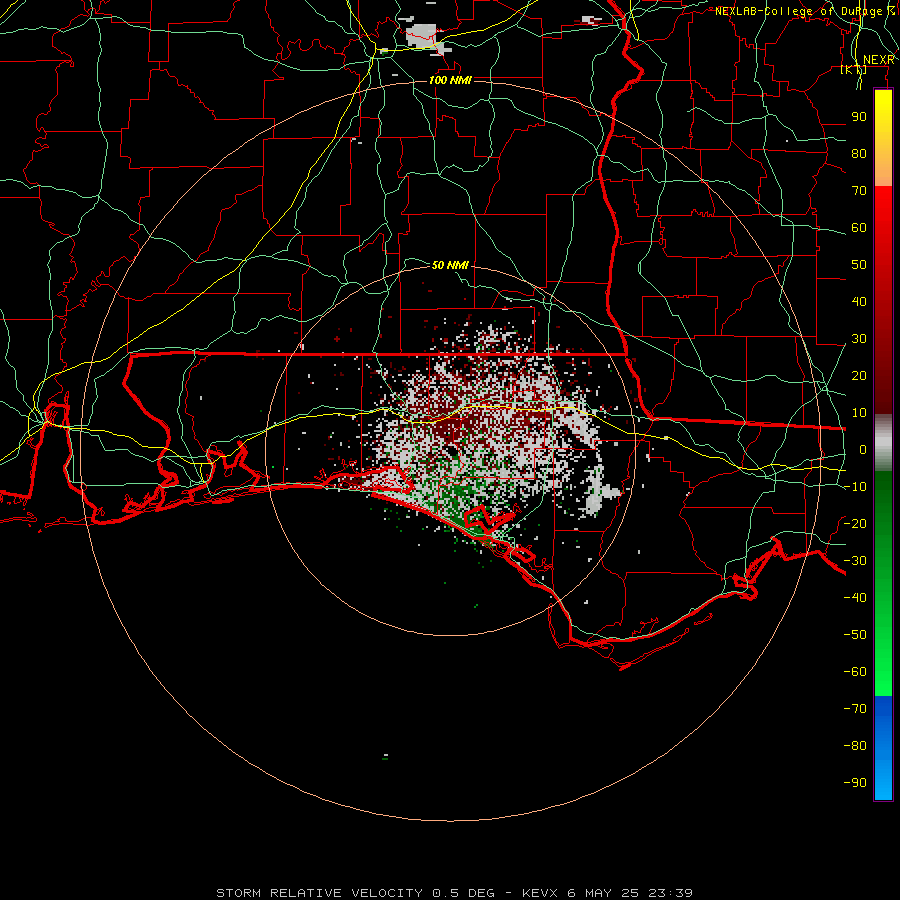Pick the bright green segment of the color bar
The height and width of the screenshot is (900, 900).
click(x=883, y=660)
